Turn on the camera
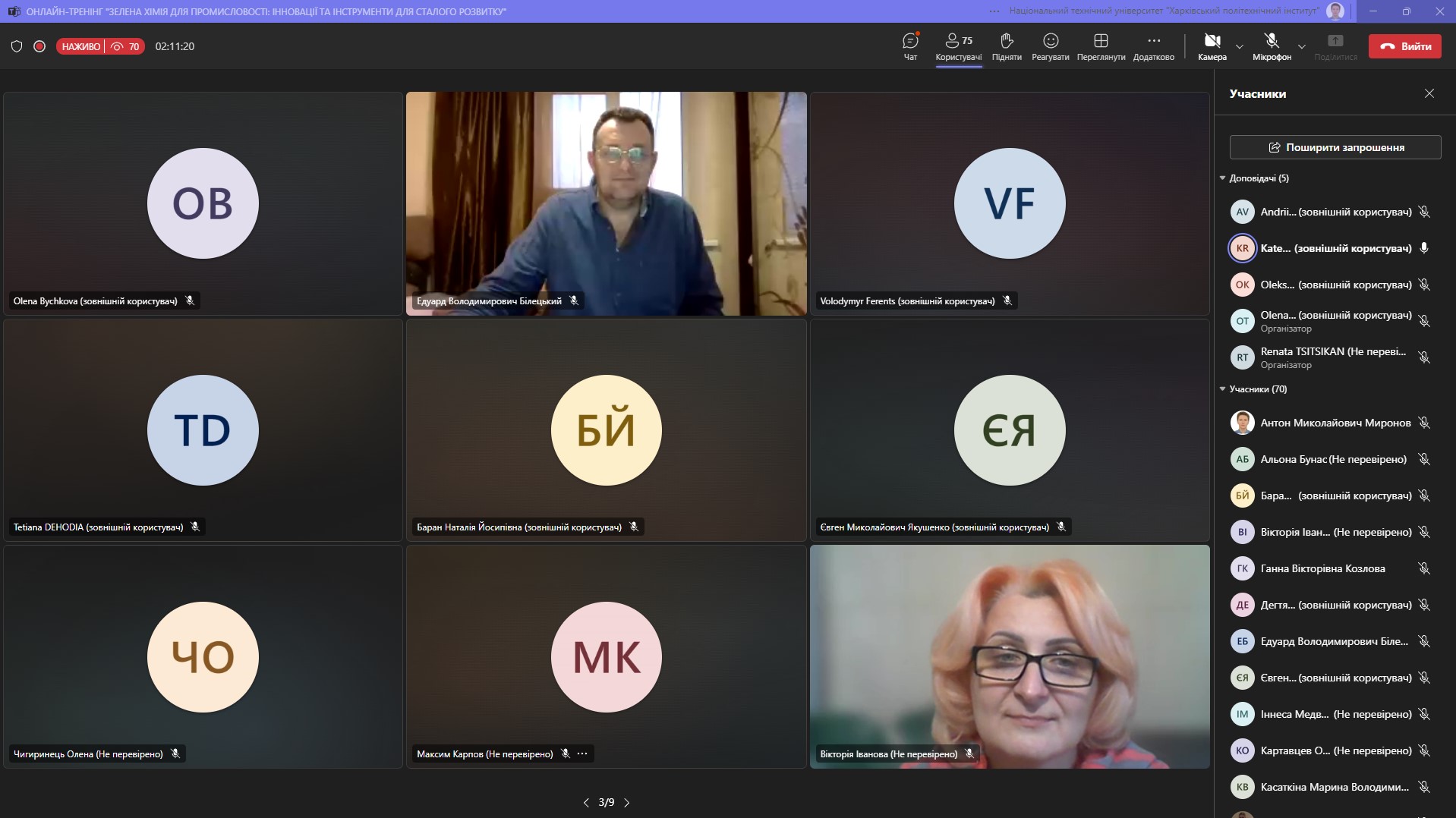This screenshot has height=818, width=1456. (1212, 46)
